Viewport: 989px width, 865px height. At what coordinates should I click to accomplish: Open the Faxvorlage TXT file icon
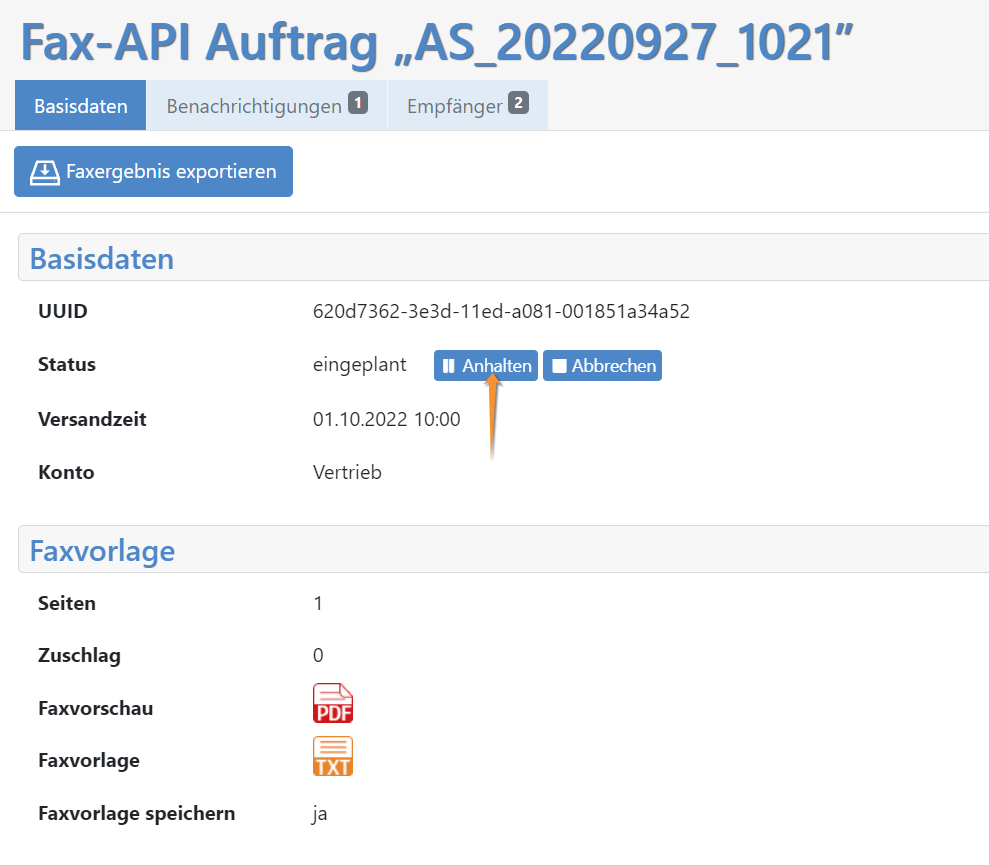[332, 756]
